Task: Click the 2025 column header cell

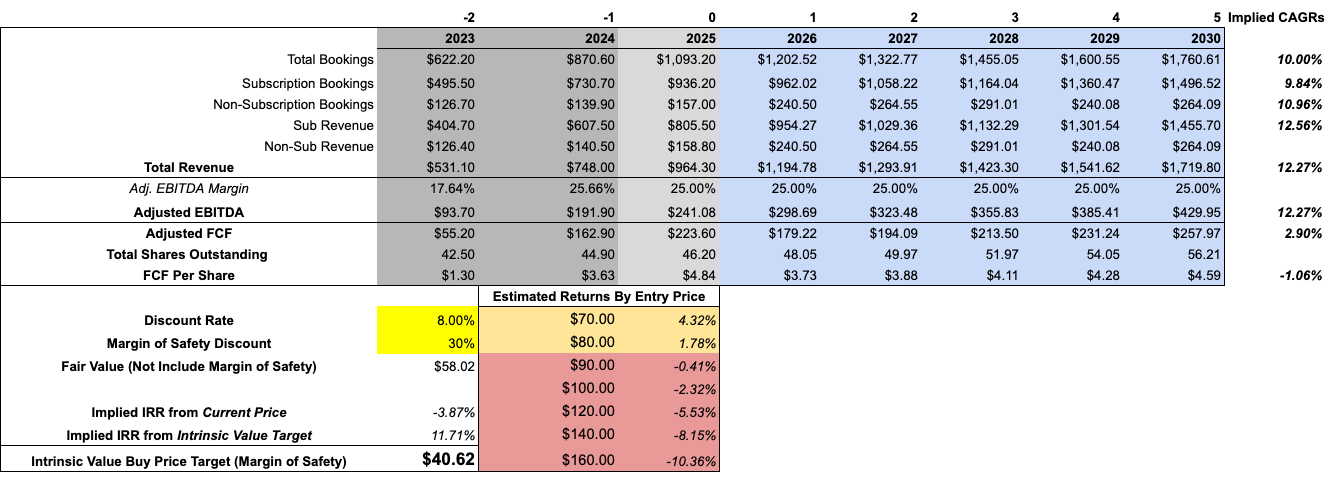Action: [x=670, y=39]
